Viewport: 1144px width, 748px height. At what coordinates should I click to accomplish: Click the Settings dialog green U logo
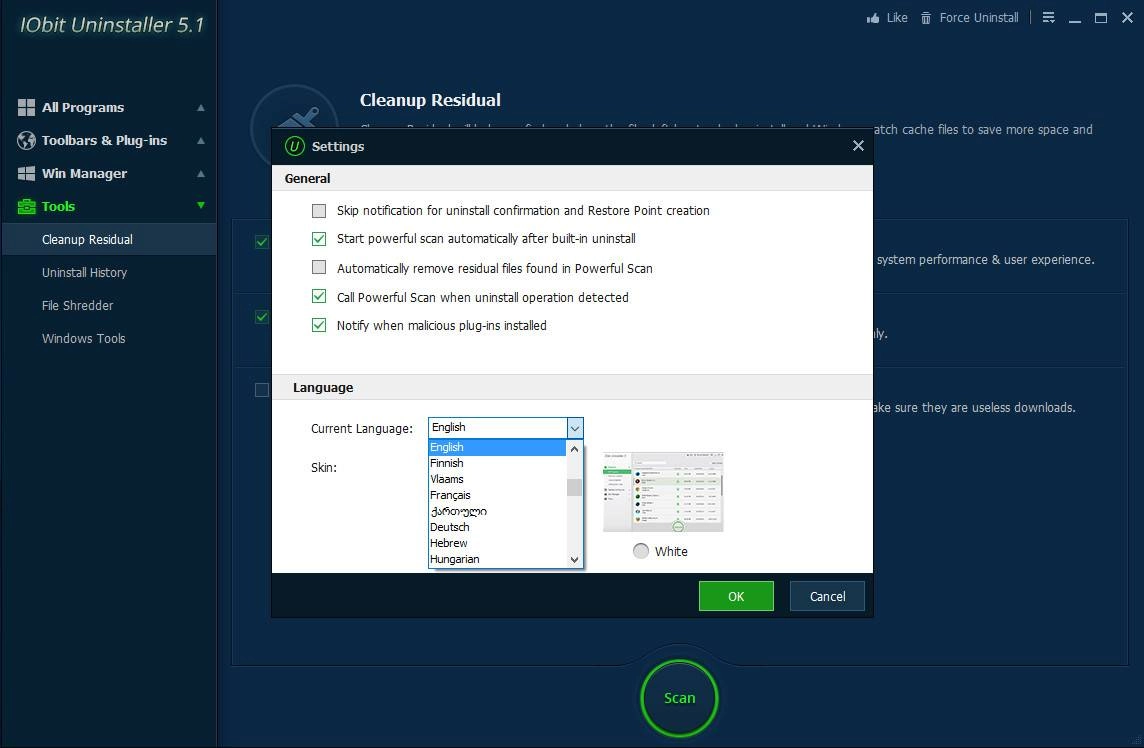coord(294,146)
